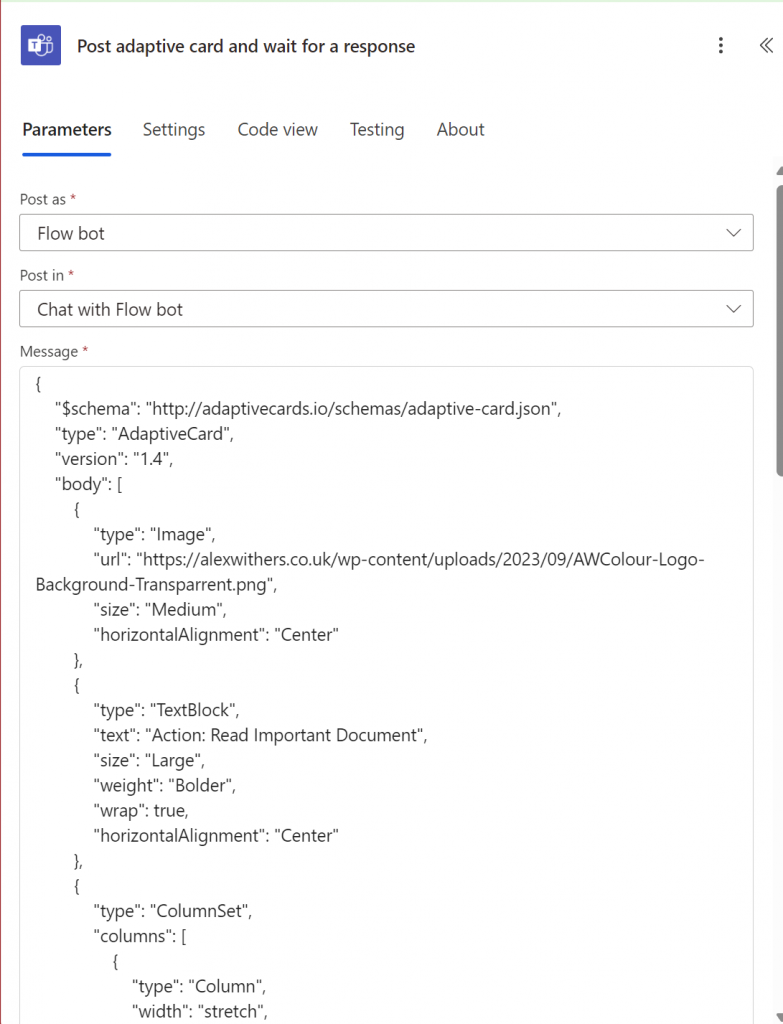Click the action title 'Post adaptive card and wait for a response'

click(246, 46)
